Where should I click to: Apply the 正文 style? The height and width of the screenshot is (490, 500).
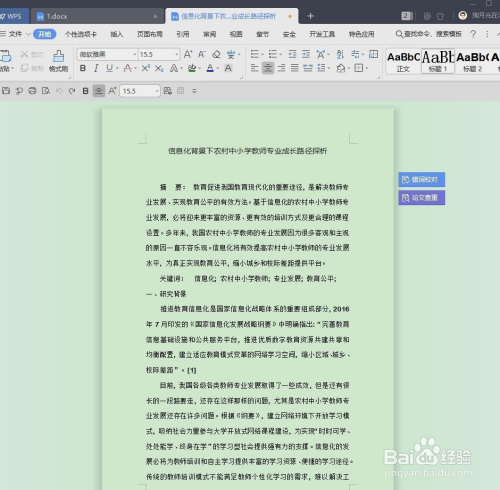click(x=403, y=61)
